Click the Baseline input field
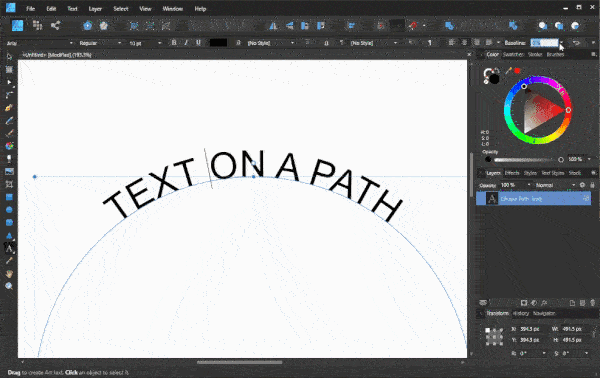 544,43
